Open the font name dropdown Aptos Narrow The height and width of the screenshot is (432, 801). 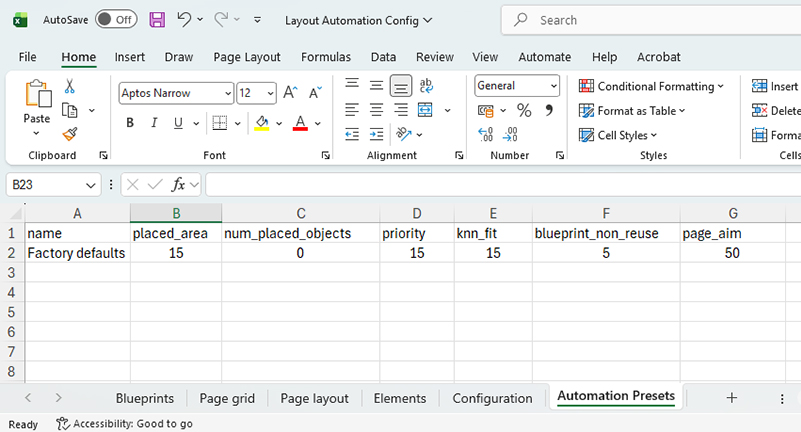[227, 93]
